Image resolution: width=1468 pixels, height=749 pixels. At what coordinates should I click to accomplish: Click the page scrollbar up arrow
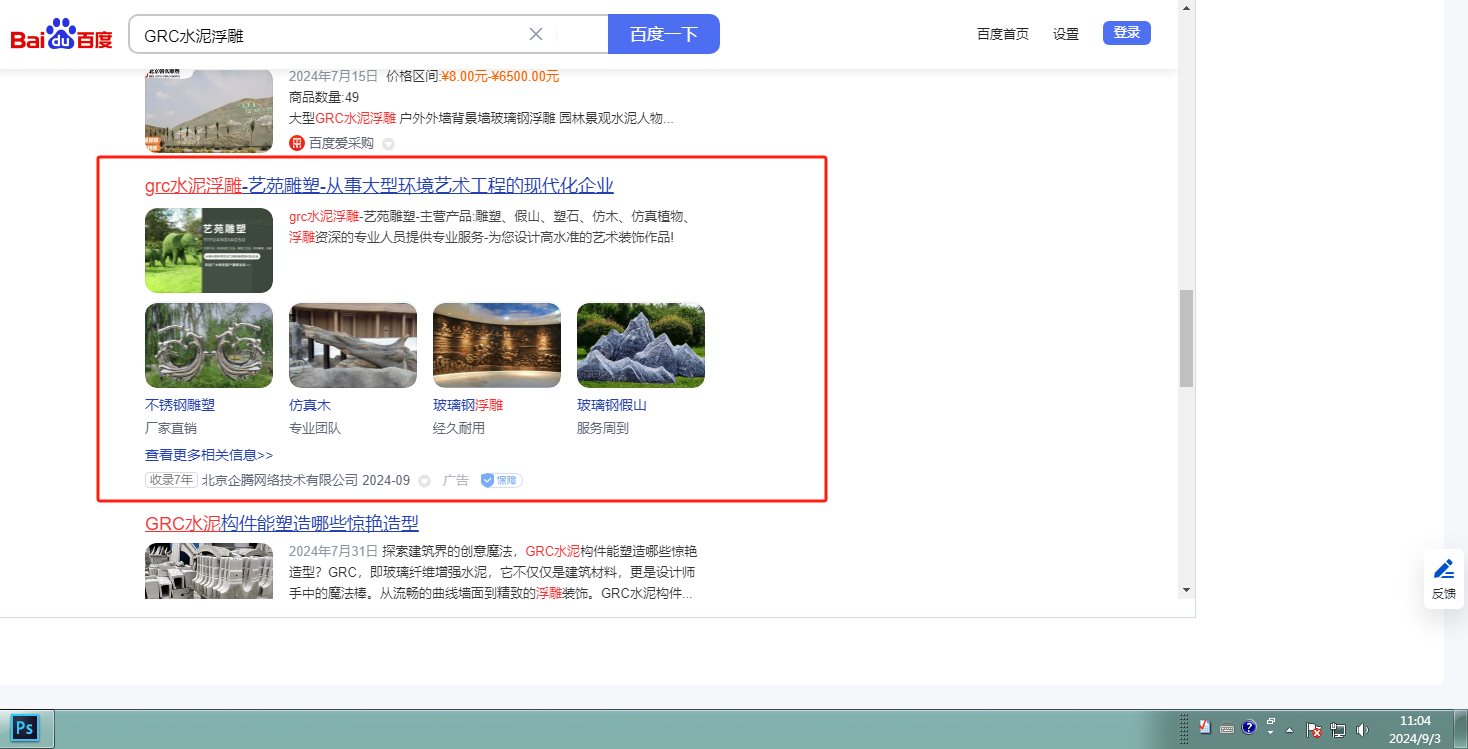pos(1187,8)
